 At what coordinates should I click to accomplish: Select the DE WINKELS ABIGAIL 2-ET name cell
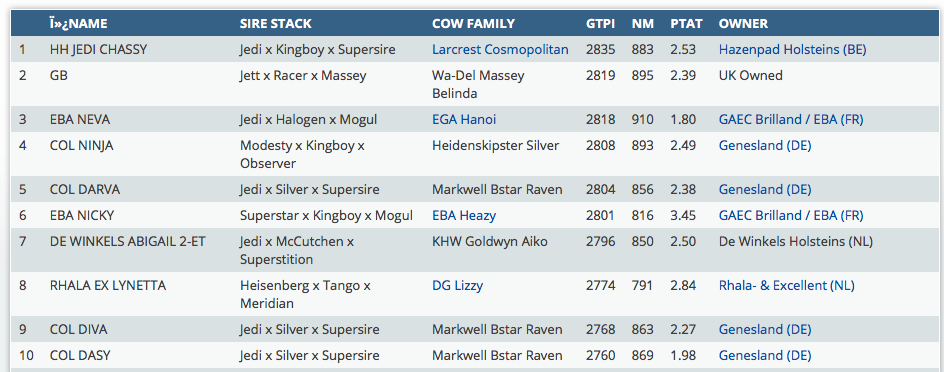click(x=128, y=242)
